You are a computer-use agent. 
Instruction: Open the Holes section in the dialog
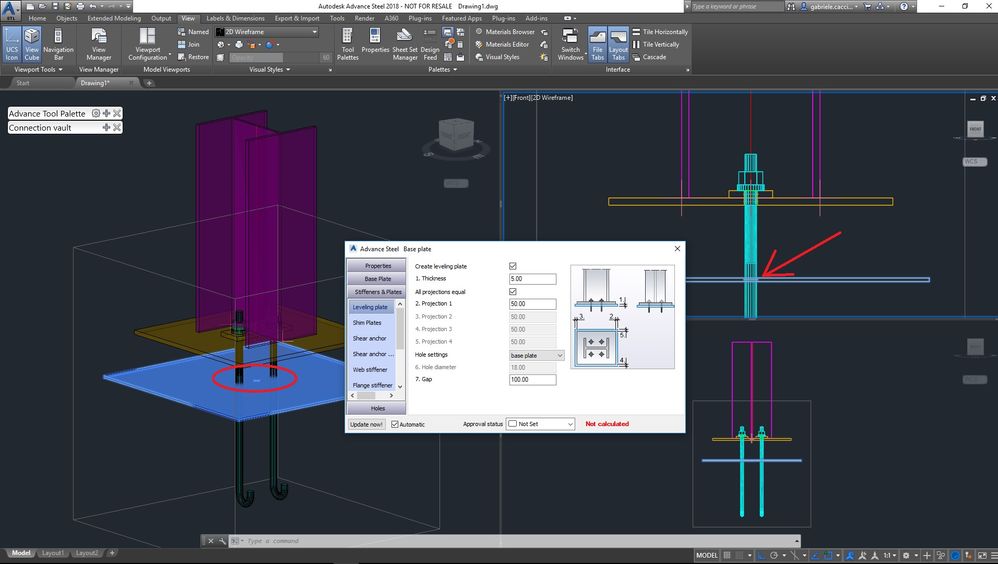click(x=377, y=408)
